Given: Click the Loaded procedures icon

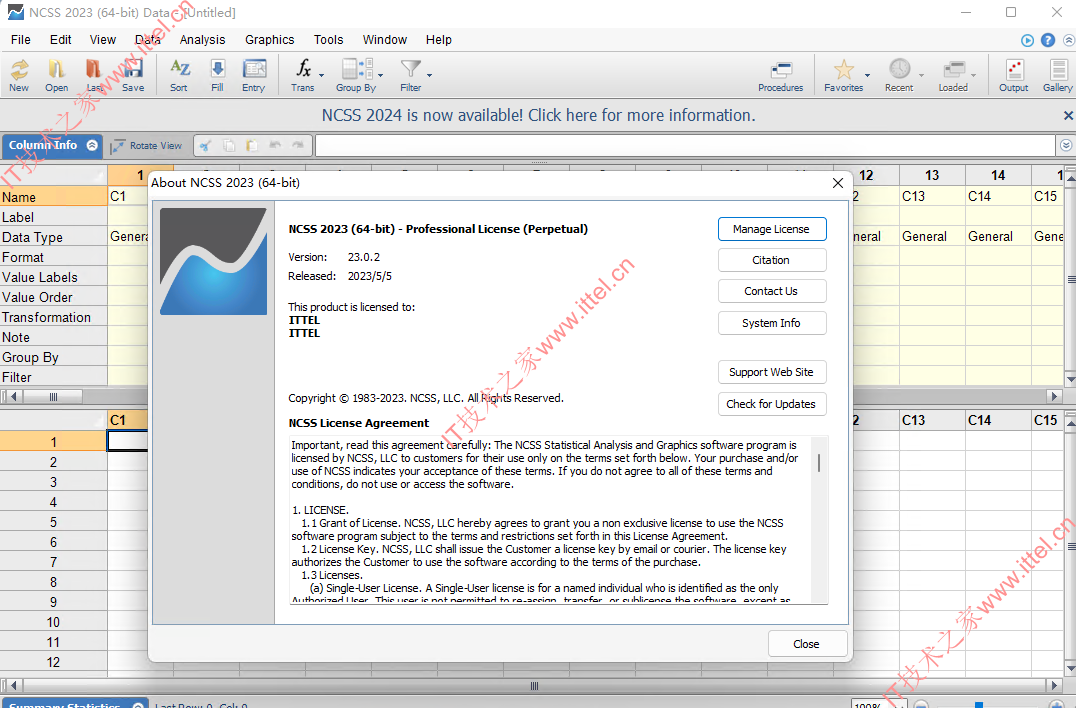Looking at the screenshot, I should click(953, 74).
